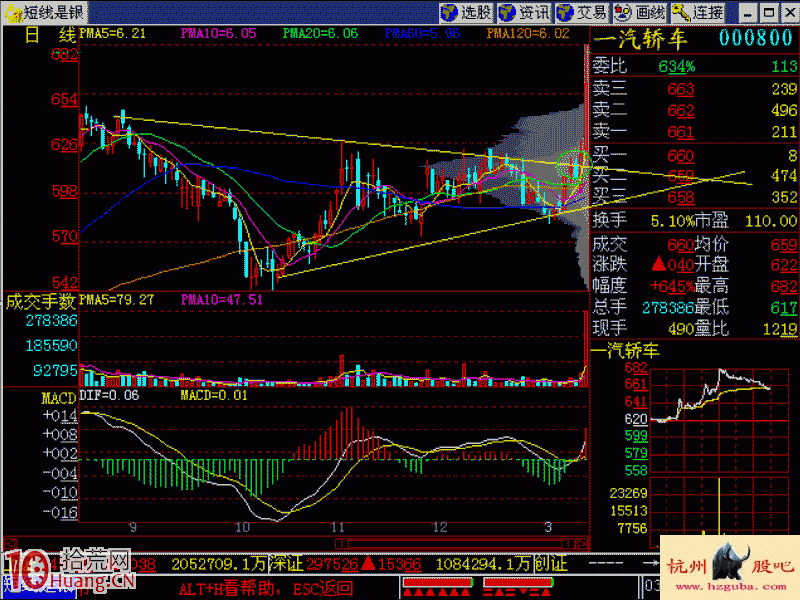This screenshot has width=800, height=600.
Task: Click the 量比 volume ratio value
Action: click(x=780, y=330)
